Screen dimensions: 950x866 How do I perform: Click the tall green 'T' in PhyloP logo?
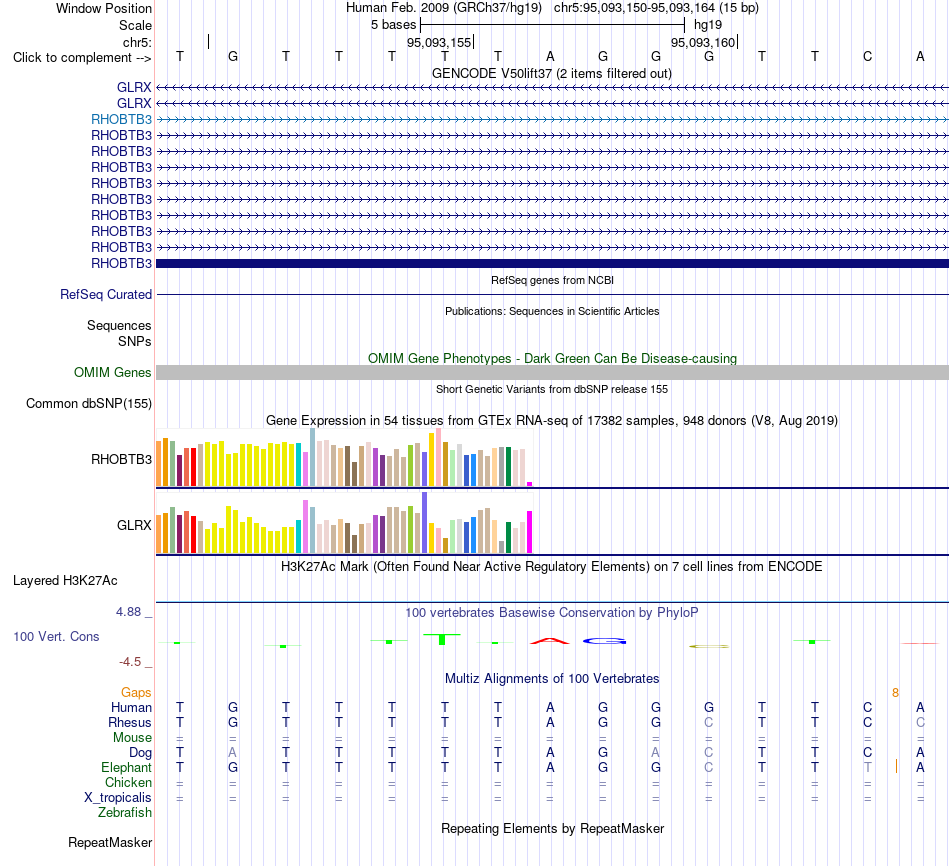click(x=442, y=639)
